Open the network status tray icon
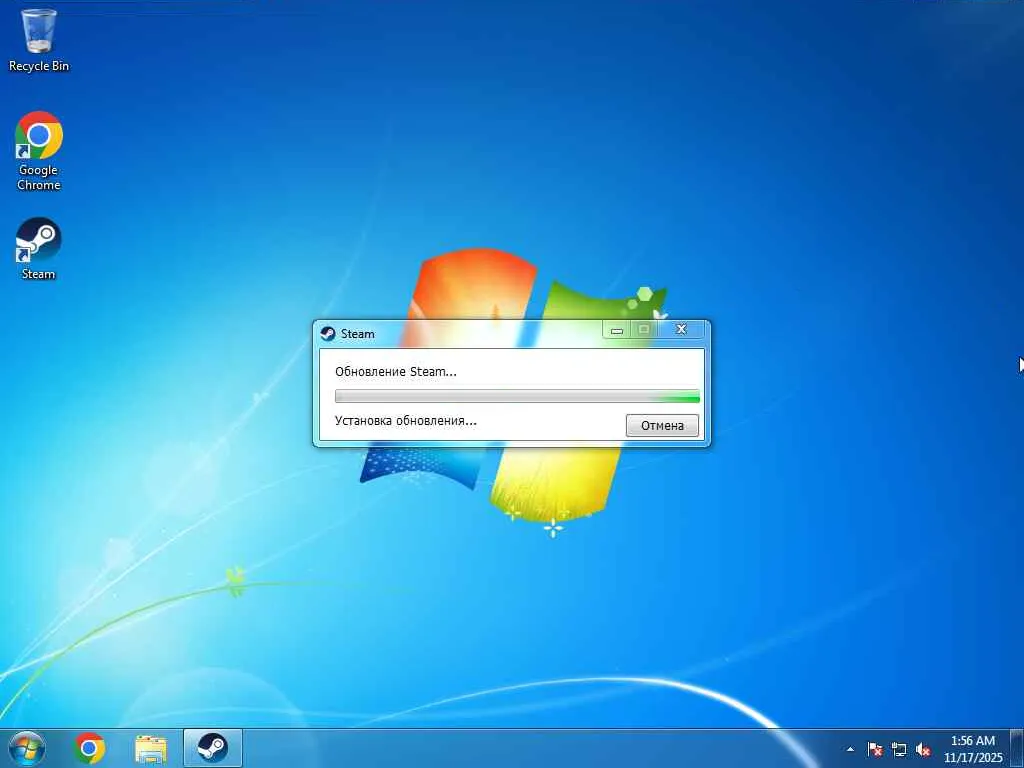Viewport: 1024px width, 768px height. point(899,749)
